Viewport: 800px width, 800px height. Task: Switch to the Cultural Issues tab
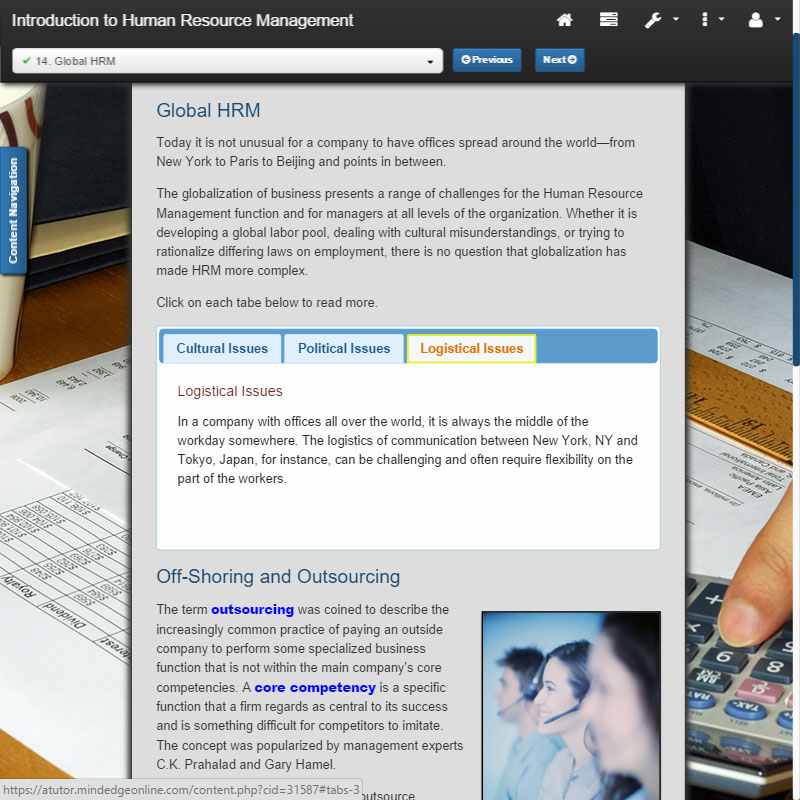click(222, 348)
